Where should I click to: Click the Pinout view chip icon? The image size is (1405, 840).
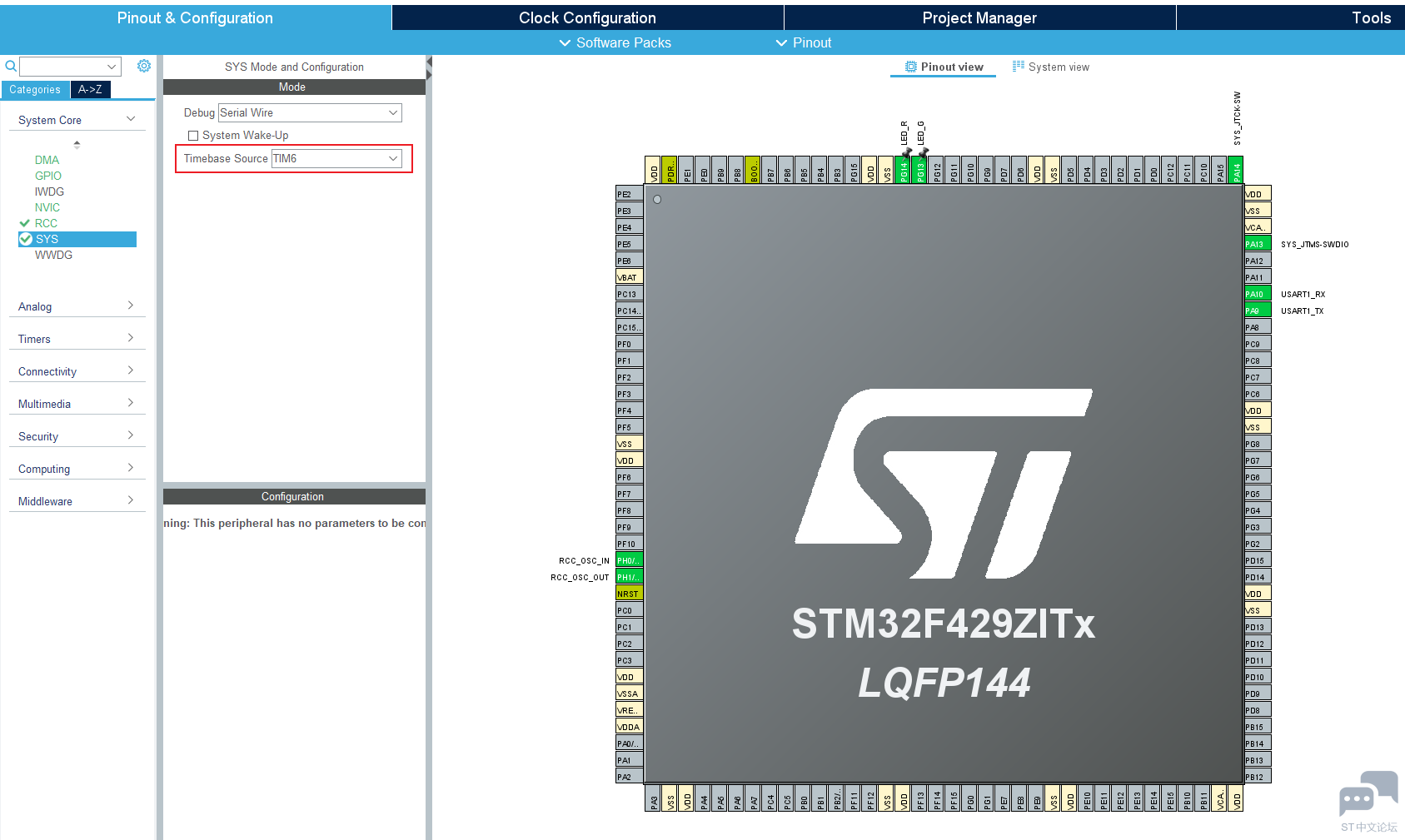pyautogui.click(x=911, y=67)
